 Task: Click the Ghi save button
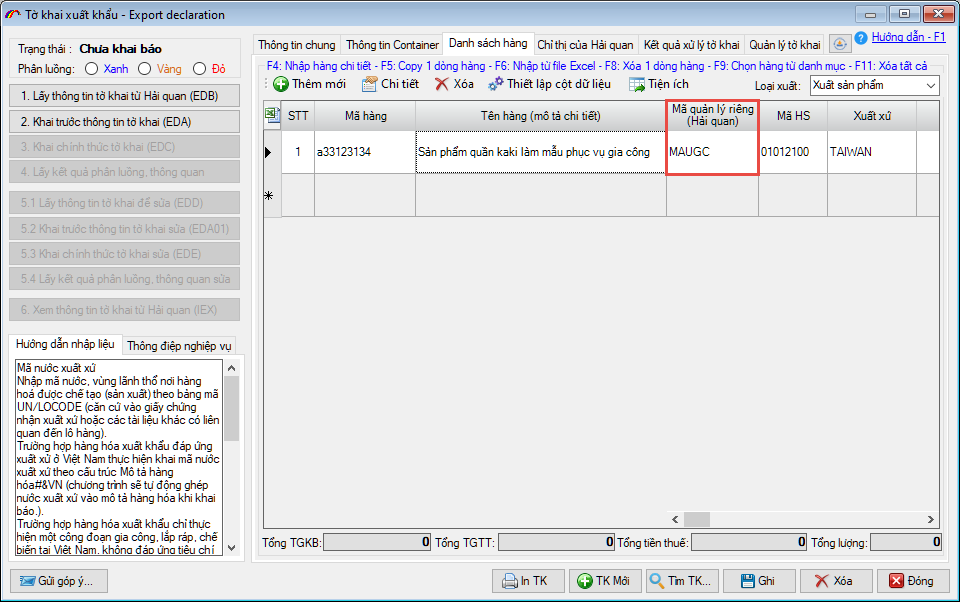(x=759, y=581)
